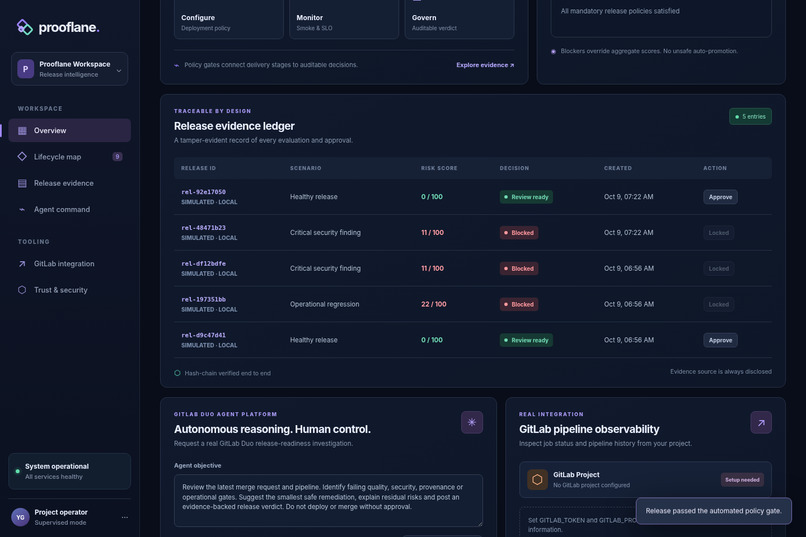Select the Configure deployment policy card
806x537 pixels.
tap(229, 20)
